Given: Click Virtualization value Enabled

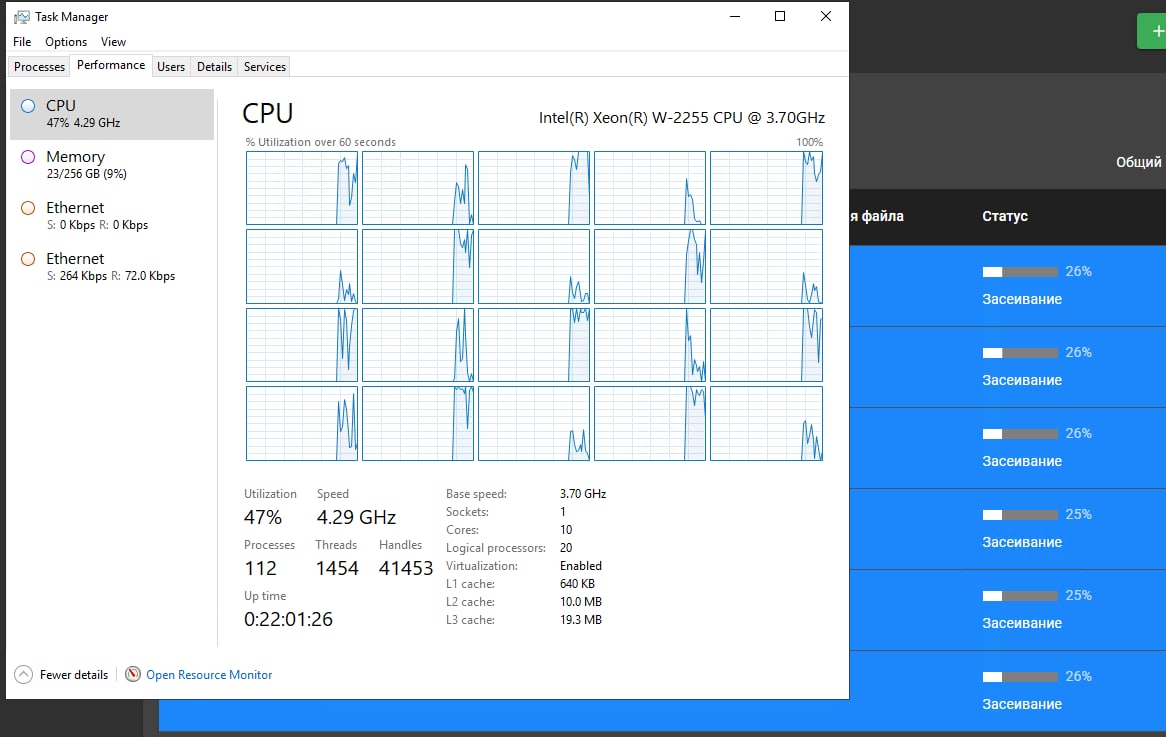Looking at the screenshot, I should pos(581,566).
